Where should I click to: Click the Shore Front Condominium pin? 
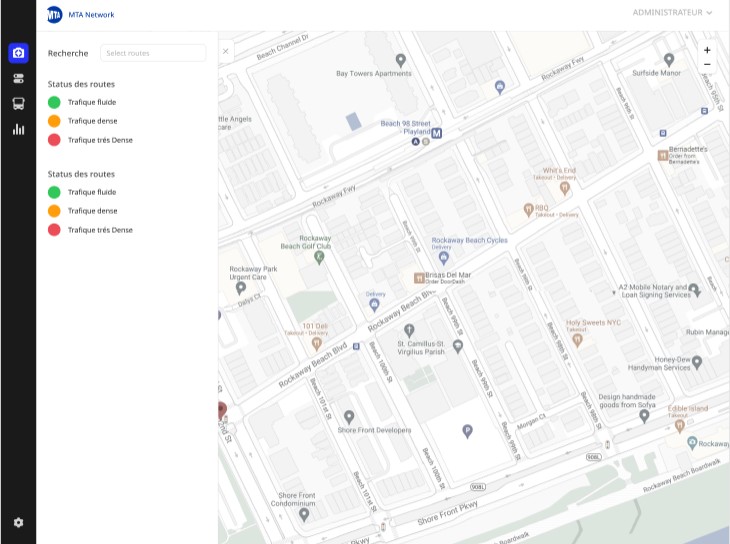point(304,514)
